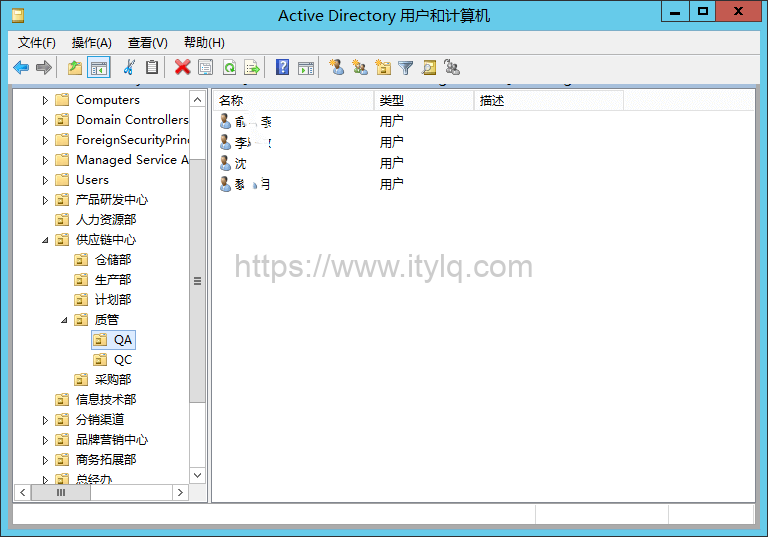This screenshot has height=537, width=768.
Task: Sort list by 名称 column header
Action: pyautogui.click(x=290, y=100)
